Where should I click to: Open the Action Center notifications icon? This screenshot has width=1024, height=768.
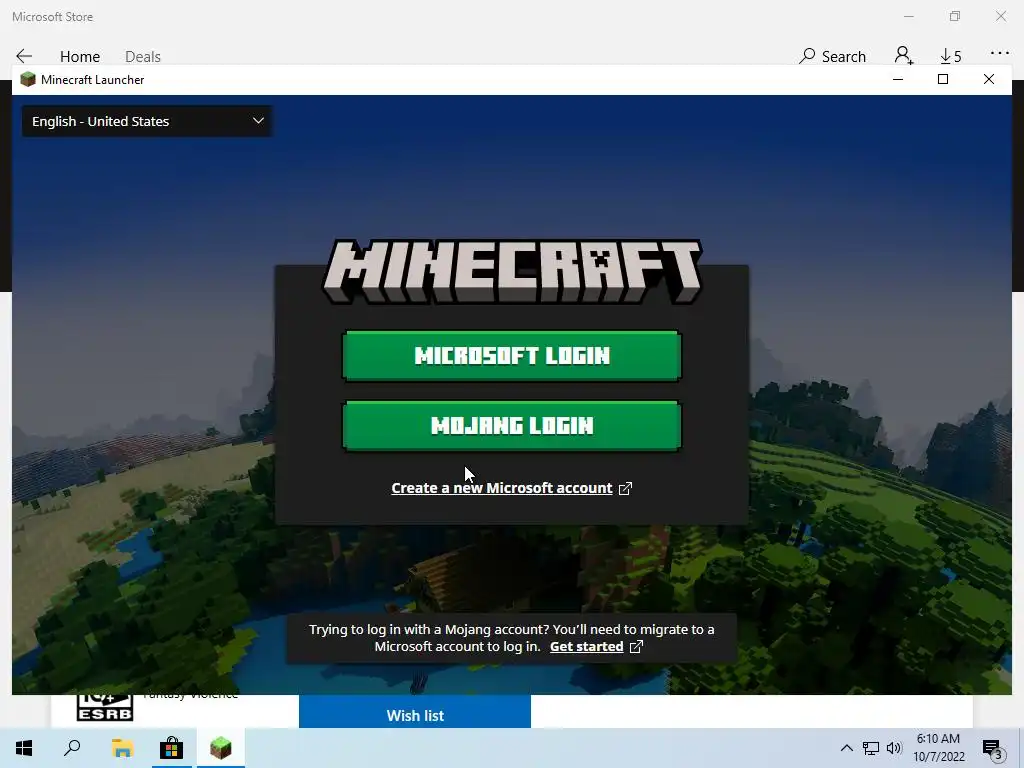(x=992, y=748)
